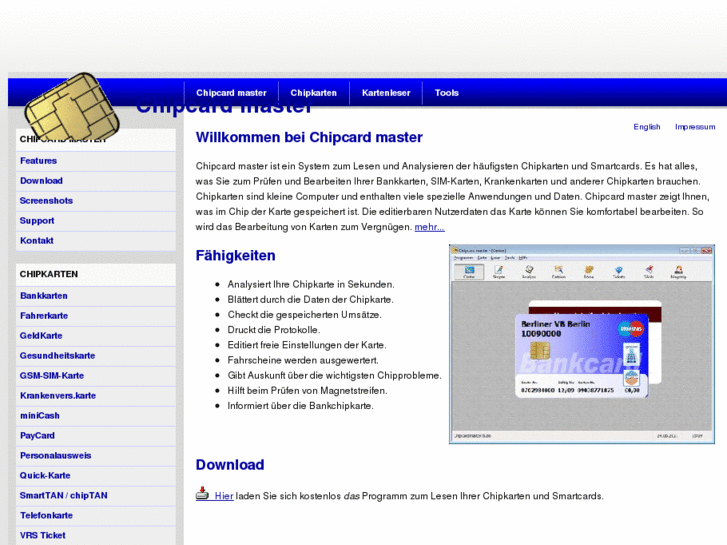The height and width of the screenshot is (545, 727).
Task: Click 'Checkt die gespeicherten Umsätze.'
Action: click(x=304, y=315)
